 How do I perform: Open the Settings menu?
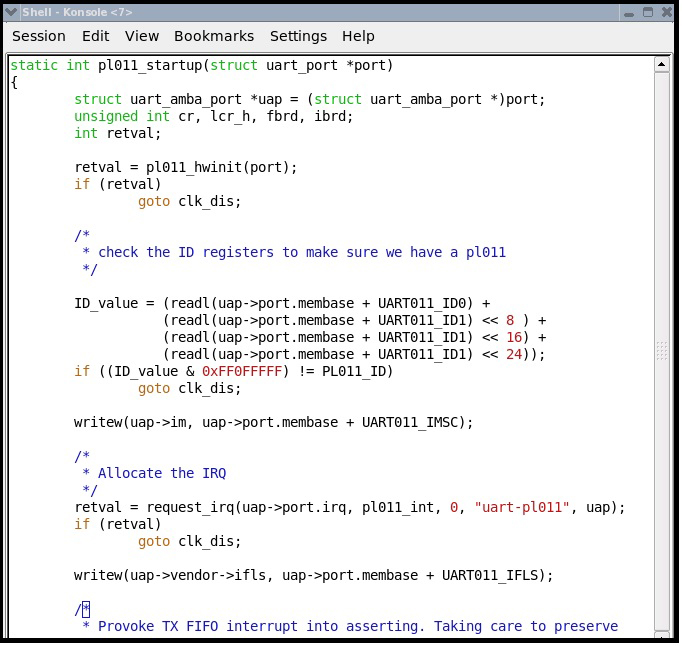(x=298, y=36)
